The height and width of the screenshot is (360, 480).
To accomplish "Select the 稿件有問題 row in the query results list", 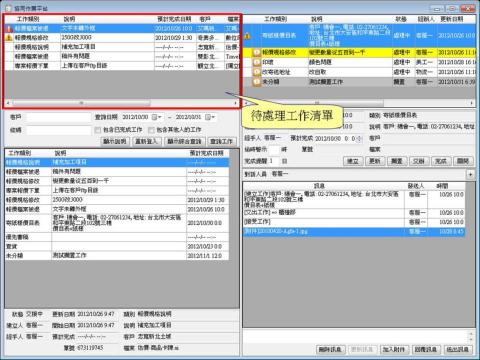I will (x=117, y=172).
